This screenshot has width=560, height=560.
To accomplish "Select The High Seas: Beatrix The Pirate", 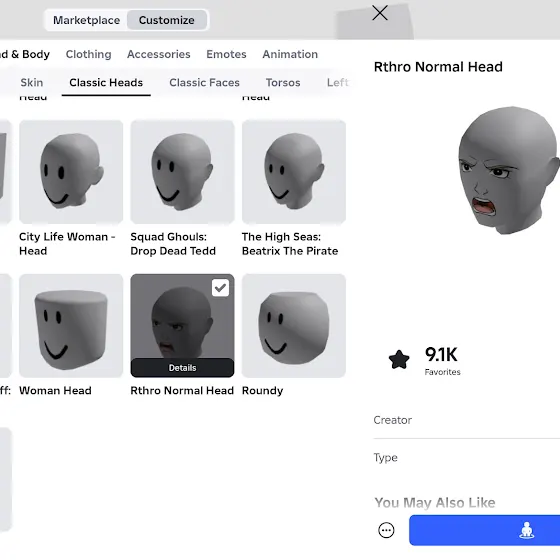I will pos(294,172).
